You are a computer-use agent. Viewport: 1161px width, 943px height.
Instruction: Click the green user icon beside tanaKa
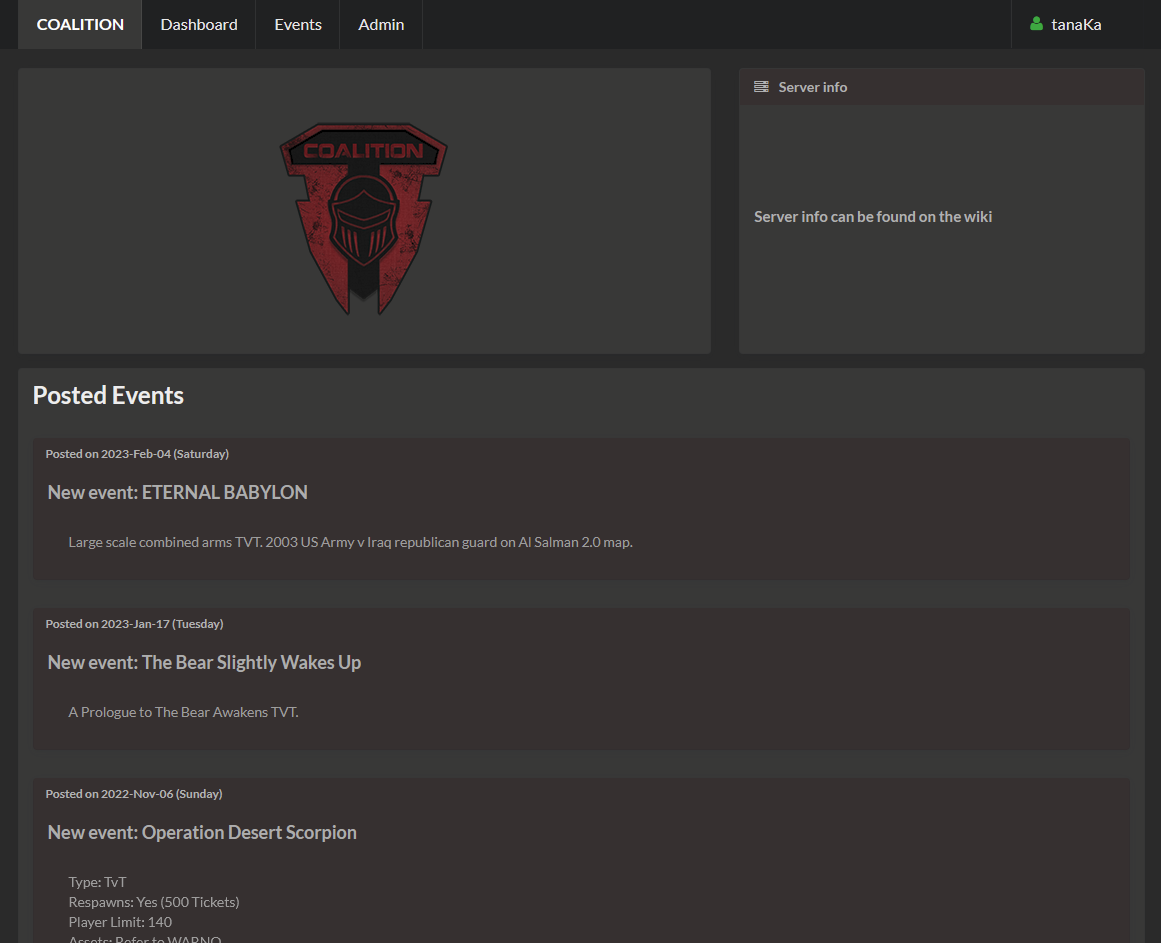click(1036, 24)
